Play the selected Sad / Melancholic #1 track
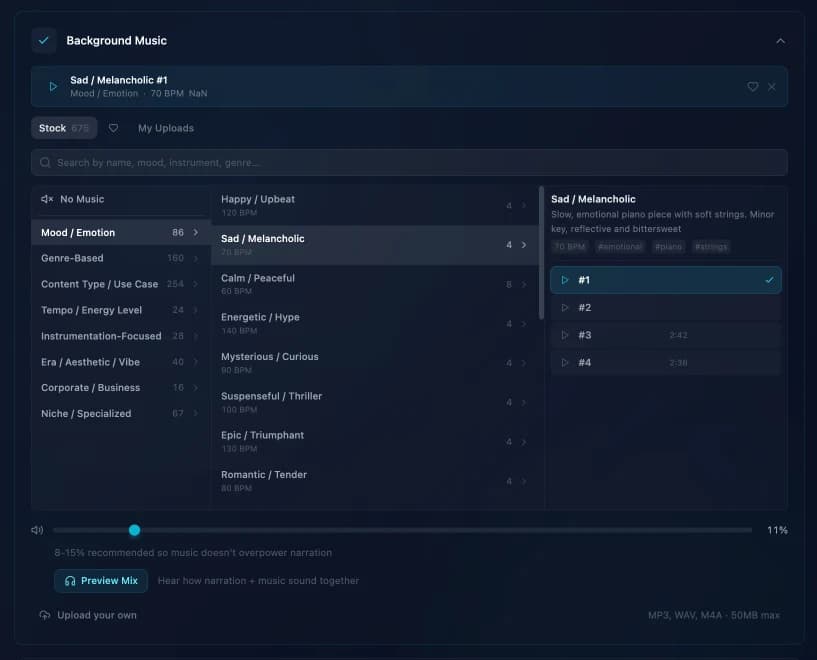 53,86
